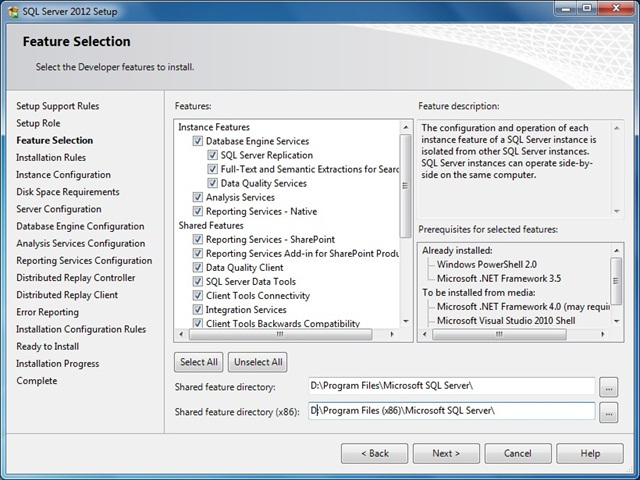640x480 pixels.
Task: Click Database Engine Configuration step
Action: (80, 226)
